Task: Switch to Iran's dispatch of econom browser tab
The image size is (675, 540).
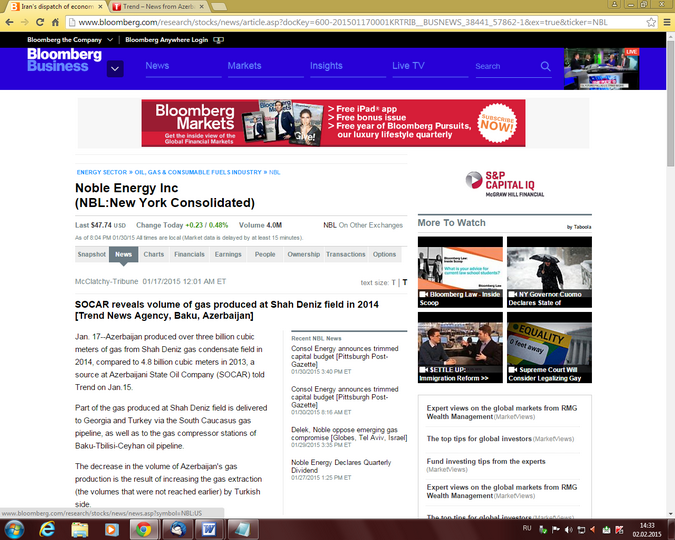Action: (57, 6)
